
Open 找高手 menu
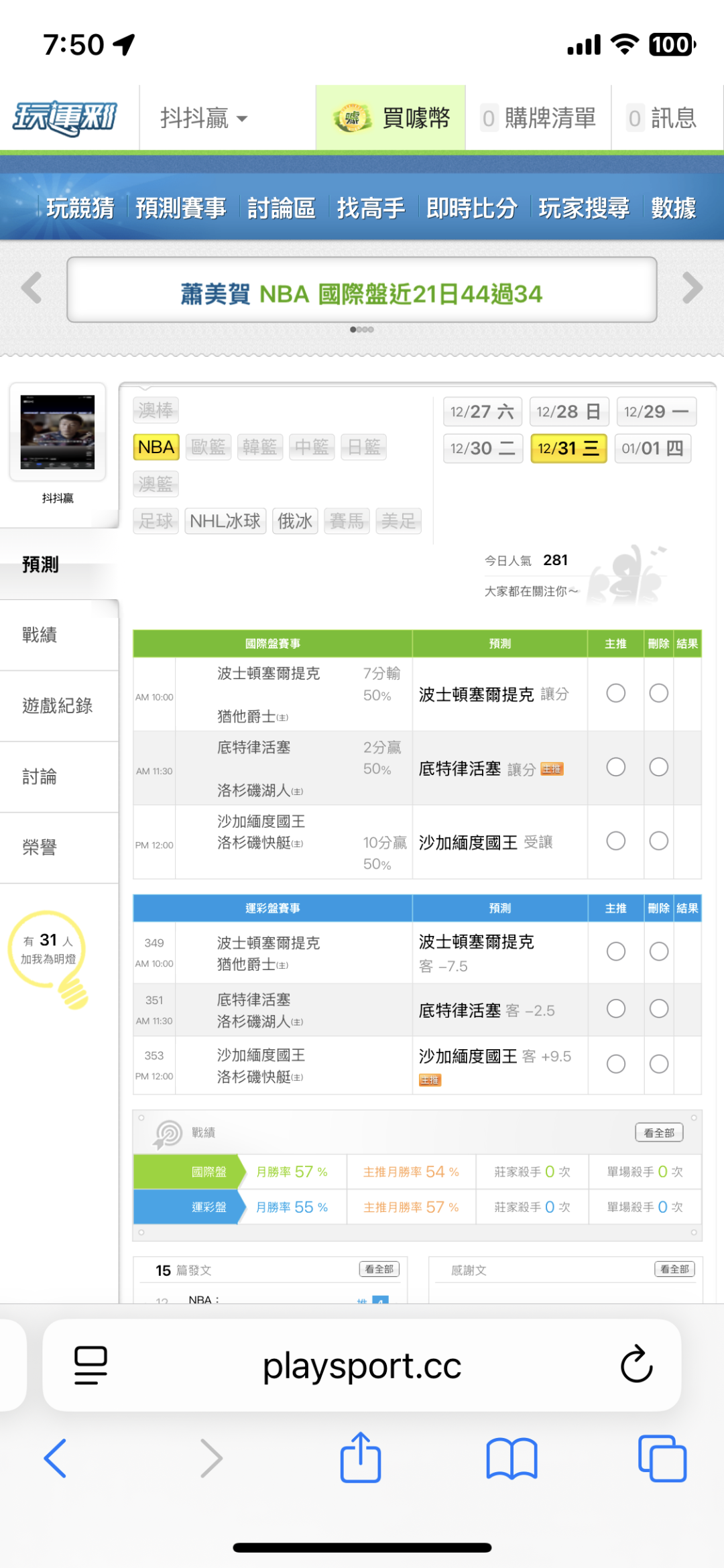pos(371,208)
